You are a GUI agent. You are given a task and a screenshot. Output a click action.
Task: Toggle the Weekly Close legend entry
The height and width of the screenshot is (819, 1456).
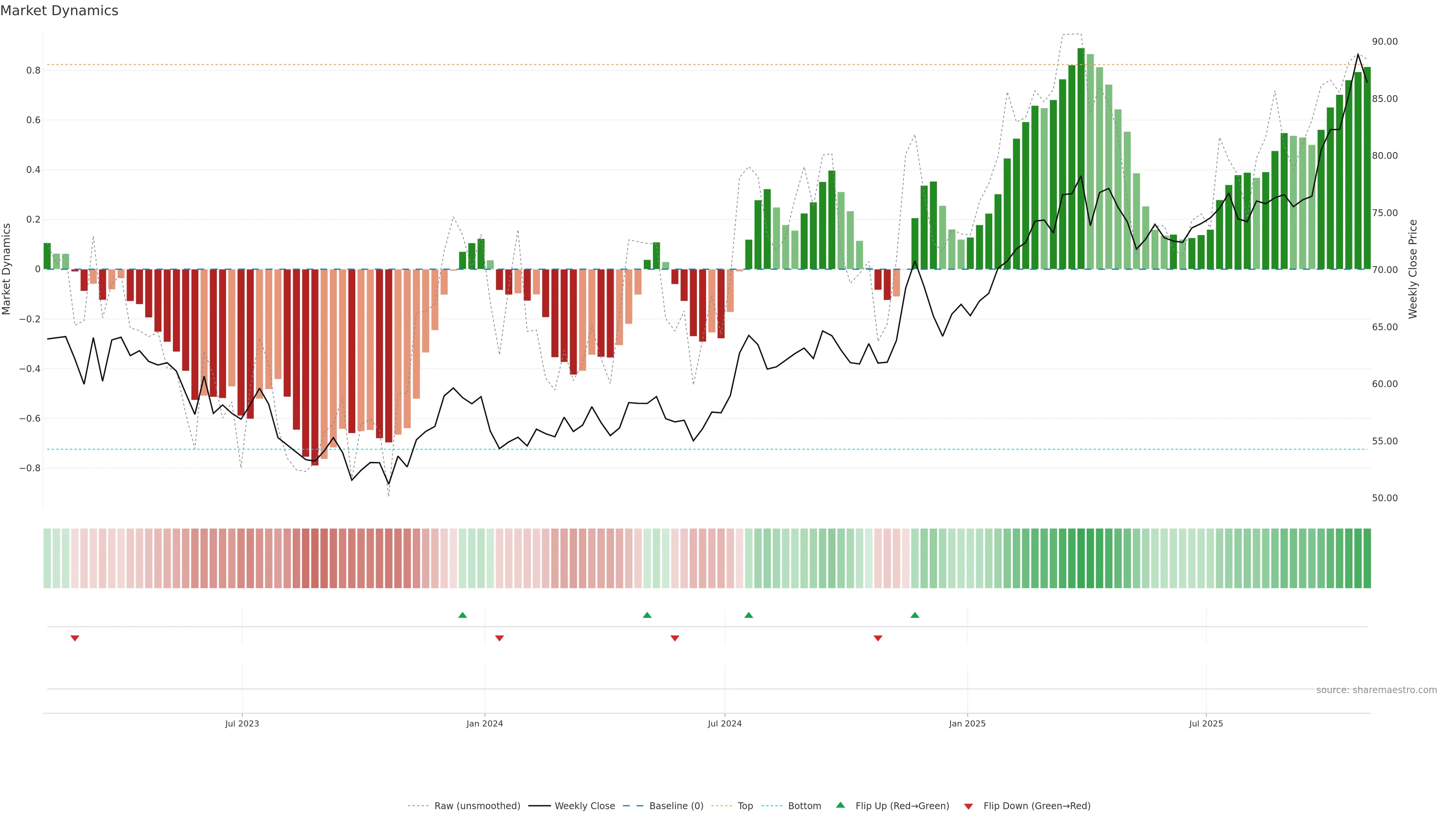[584, 806]
